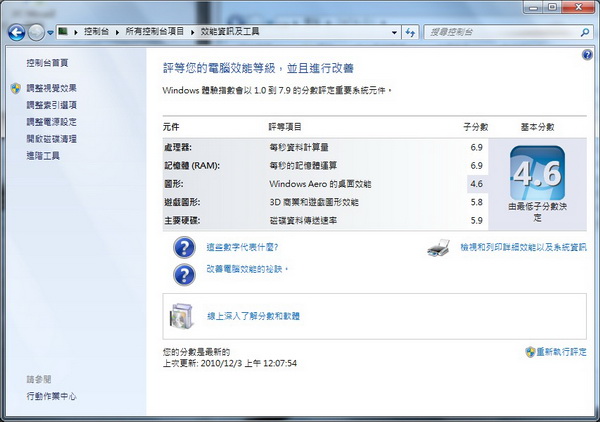Open address bar history dropdown
The image size is (600, 422).
coord(394,33)
